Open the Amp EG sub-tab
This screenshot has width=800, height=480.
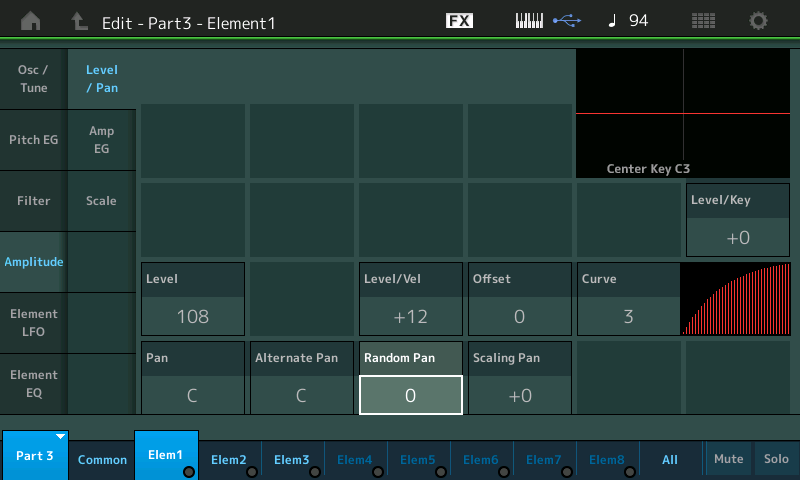click(101, 140)
